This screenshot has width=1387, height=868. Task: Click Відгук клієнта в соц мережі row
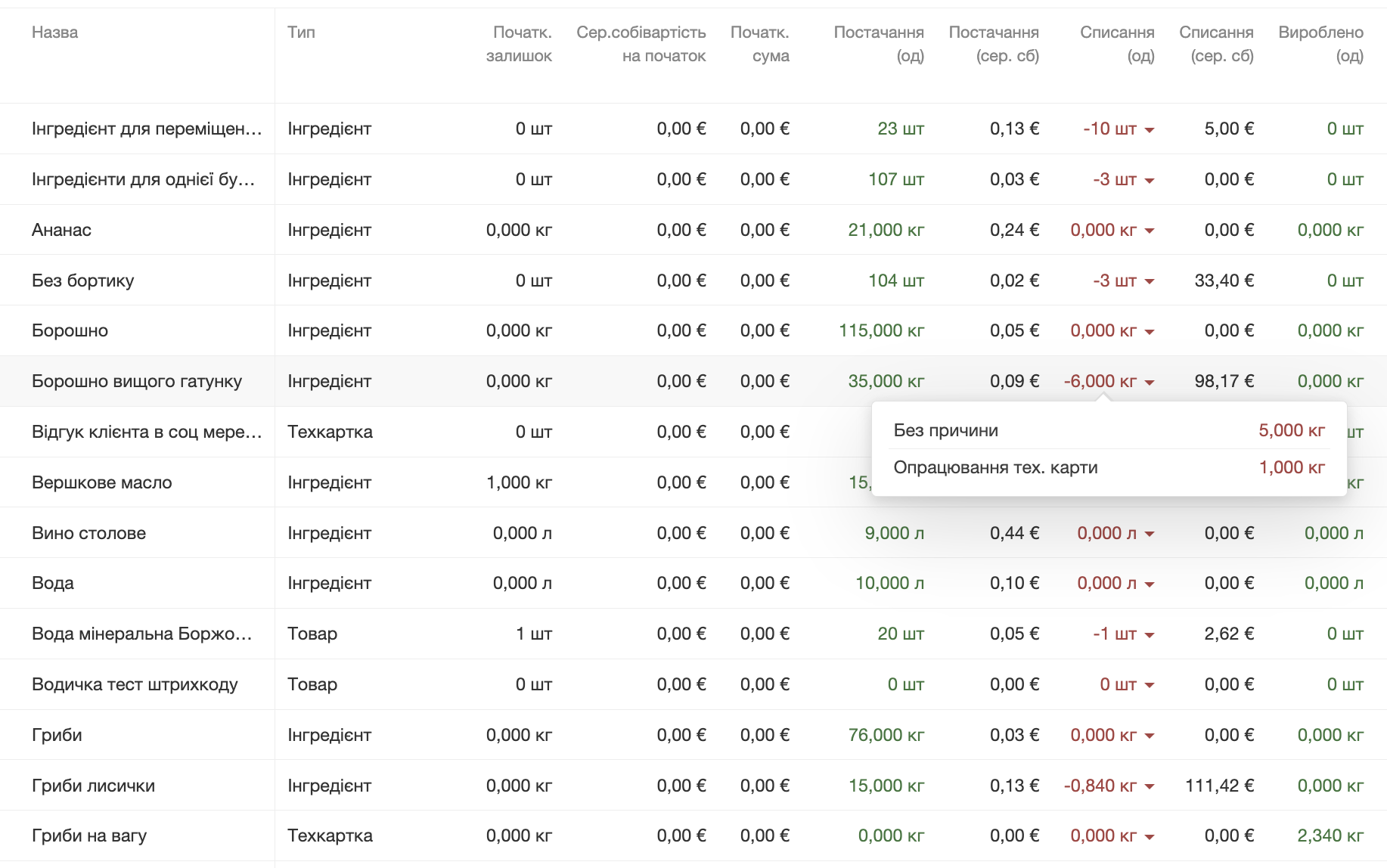(146, 432)
